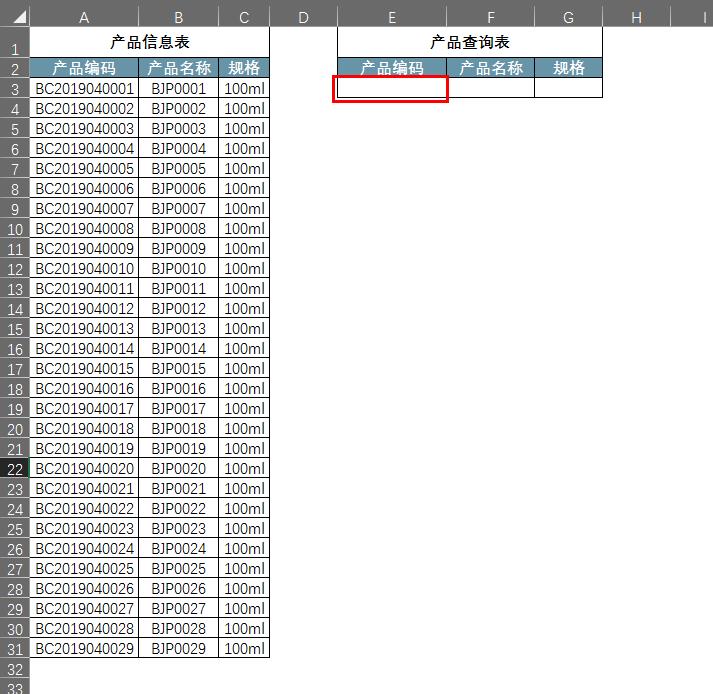This screenshot has height=694, width=713.
Task: Click the 产品名称 header in column F
Action: (x=491, y=68)
